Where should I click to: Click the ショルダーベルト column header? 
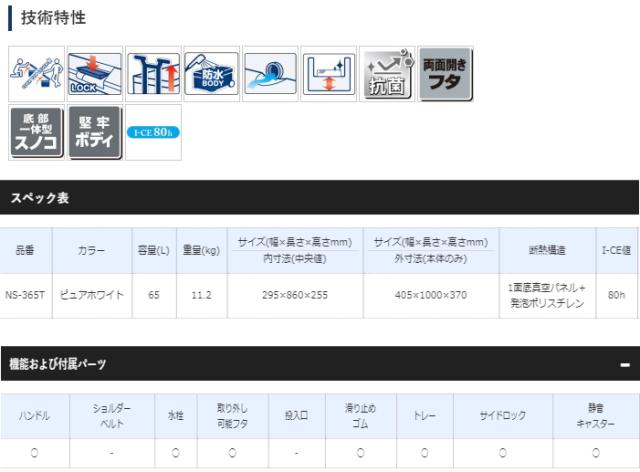112,416
